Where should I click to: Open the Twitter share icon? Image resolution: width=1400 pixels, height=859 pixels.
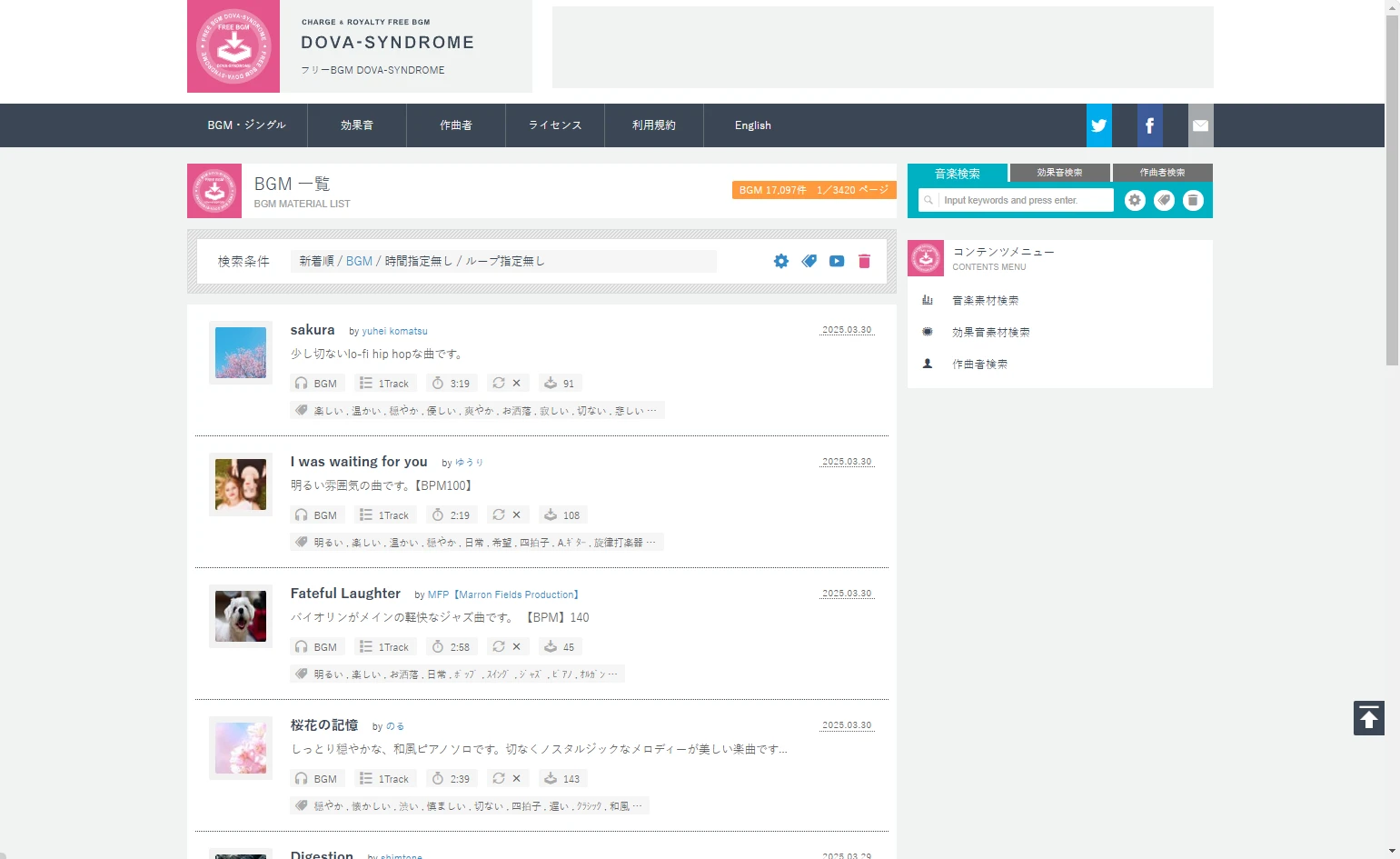pos(1098,125)
